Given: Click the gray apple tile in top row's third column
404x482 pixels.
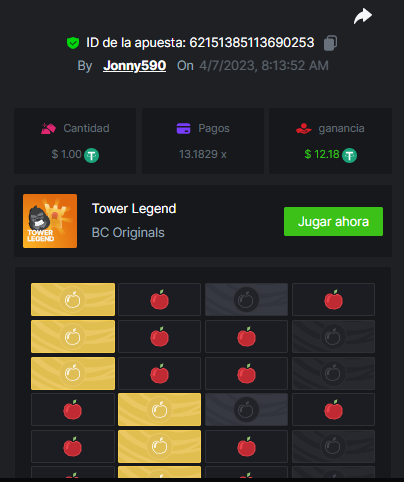Looking at the screenshot, I should click(x=246, y=299).
